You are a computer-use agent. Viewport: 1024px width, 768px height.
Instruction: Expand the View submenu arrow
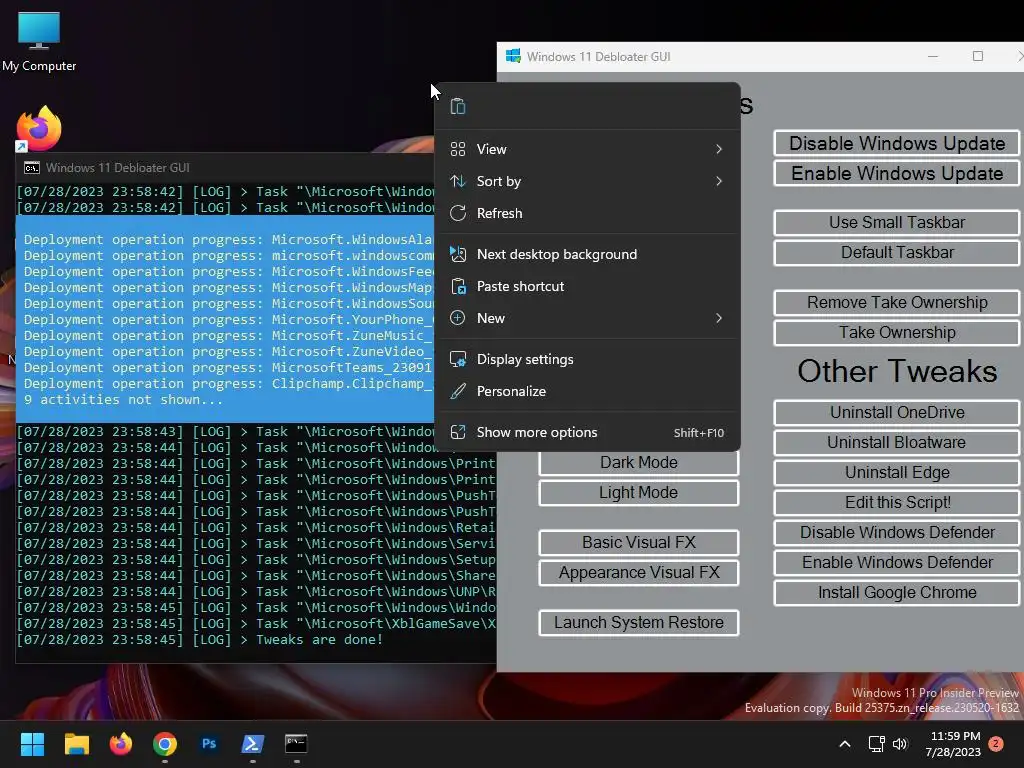click(718, 149)
